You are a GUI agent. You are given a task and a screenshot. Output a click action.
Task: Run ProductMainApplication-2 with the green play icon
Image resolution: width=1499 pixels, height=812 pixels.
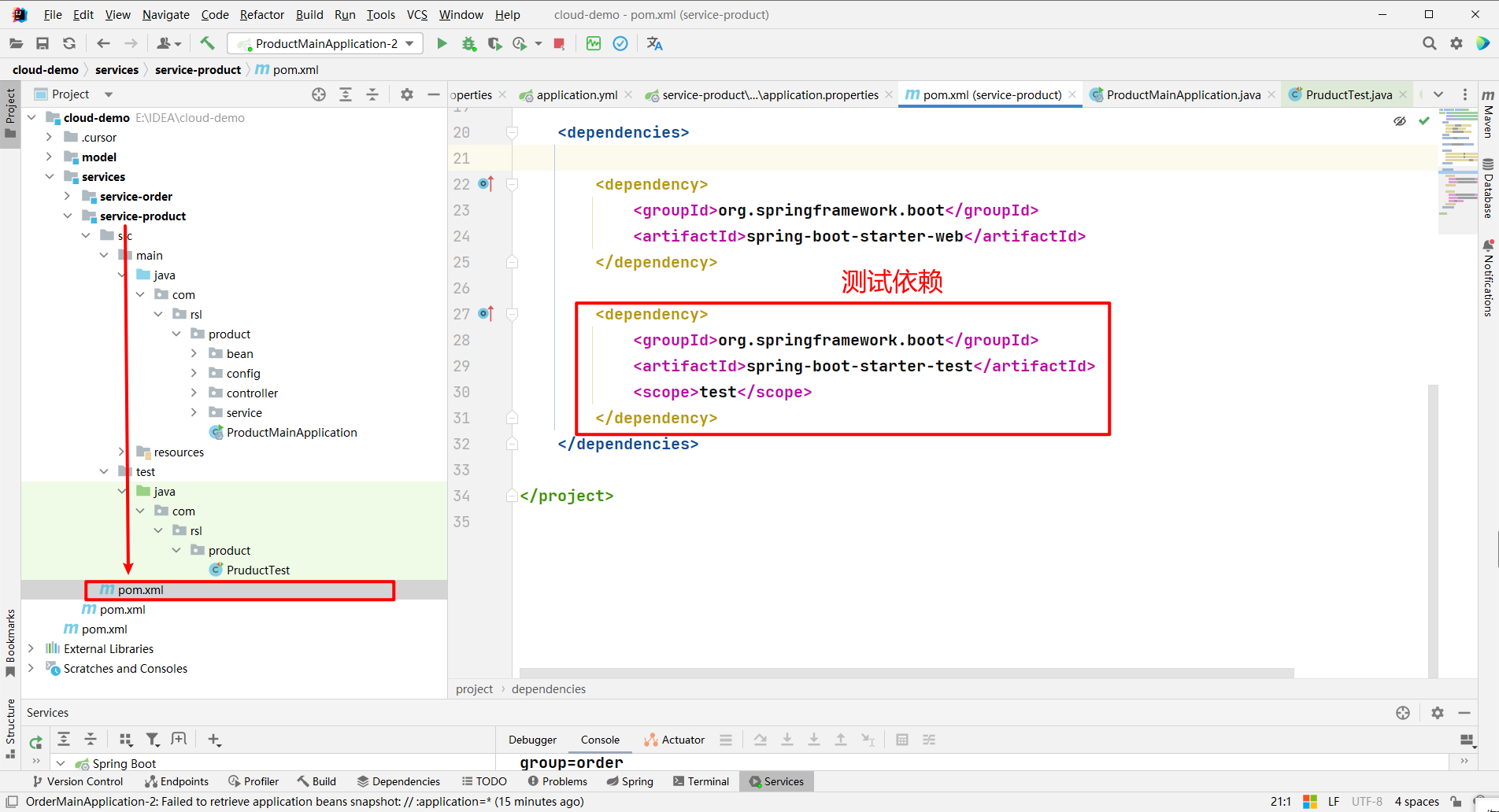[442, 44]
